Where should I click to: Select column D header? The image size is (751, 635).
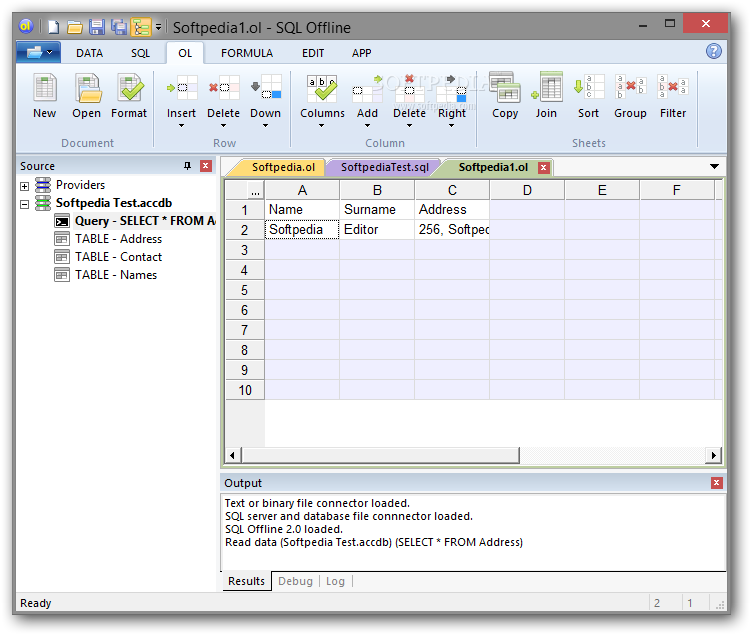(x=527, y=190)
